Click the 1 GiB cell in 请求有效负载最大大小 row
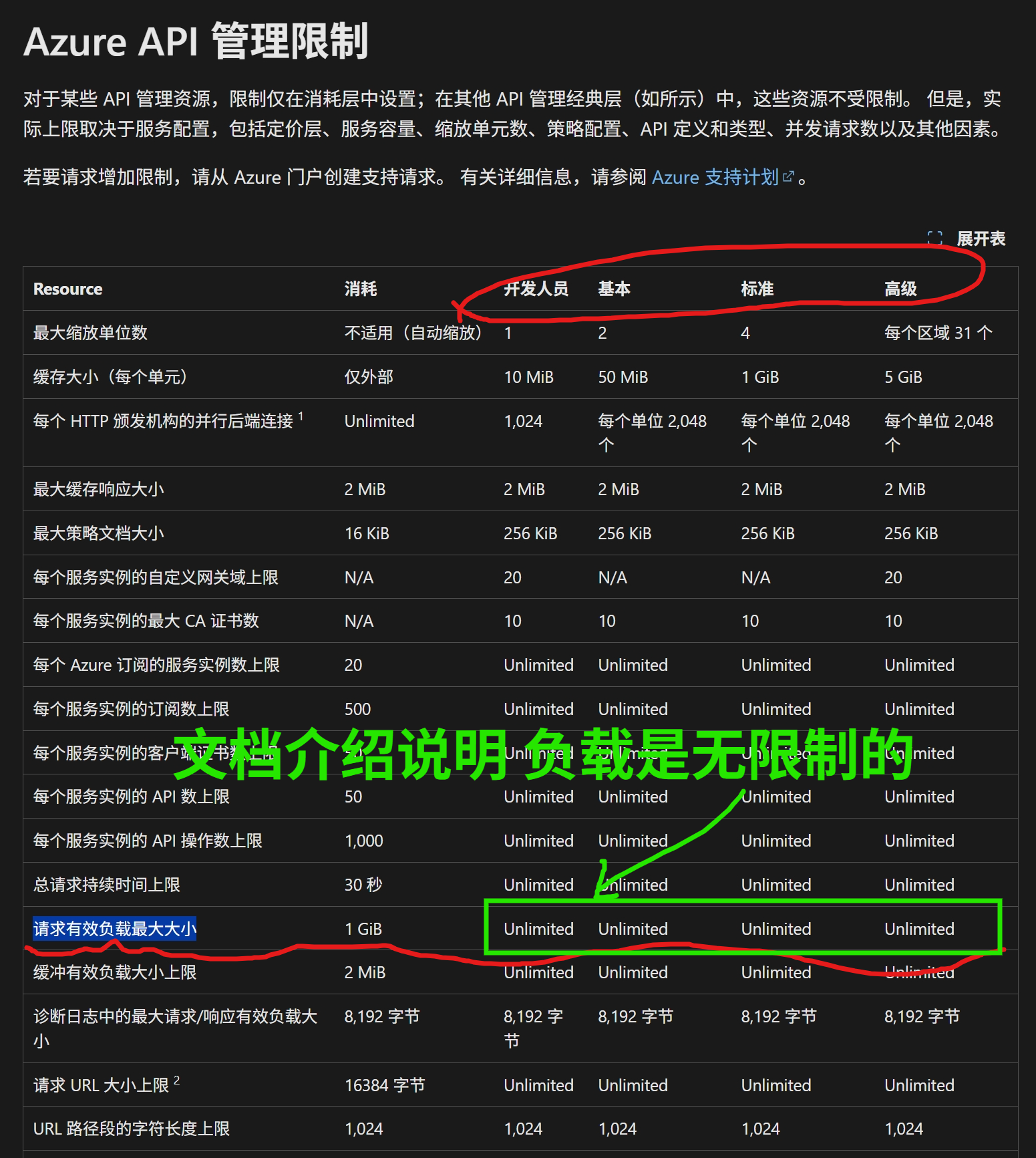This screenshot has width=1036, height=1158. 363,929
